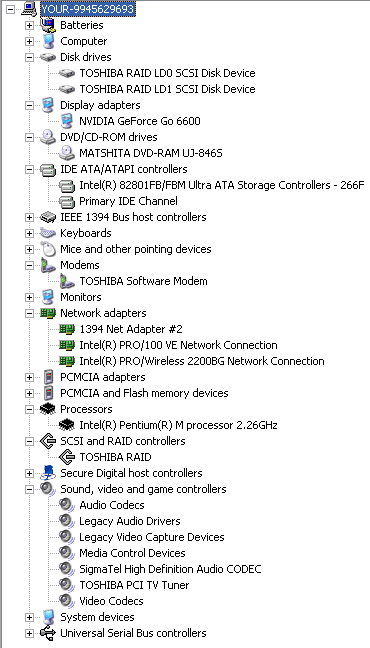Image resolution: width=370 pixels, height=648 pixels.
Task: Collapse the Network adapters category
Action: click(x=29, y=313)
